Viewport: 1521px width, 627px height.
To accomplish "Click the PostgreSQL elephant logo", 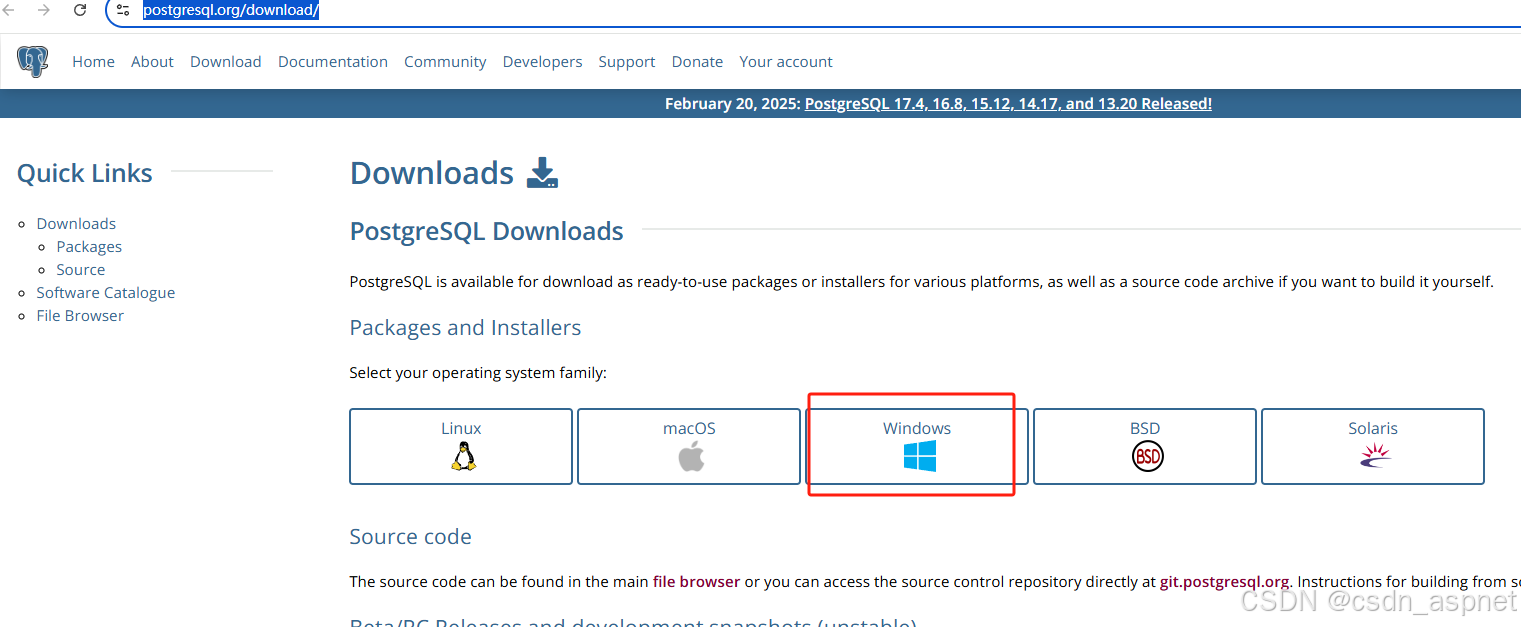I will point(33,62).
